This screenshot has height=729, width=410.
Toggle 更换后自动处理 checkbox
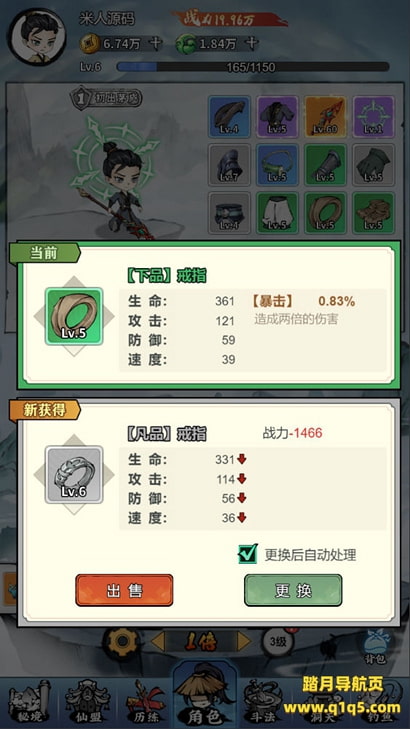click(x=248, y=554)
